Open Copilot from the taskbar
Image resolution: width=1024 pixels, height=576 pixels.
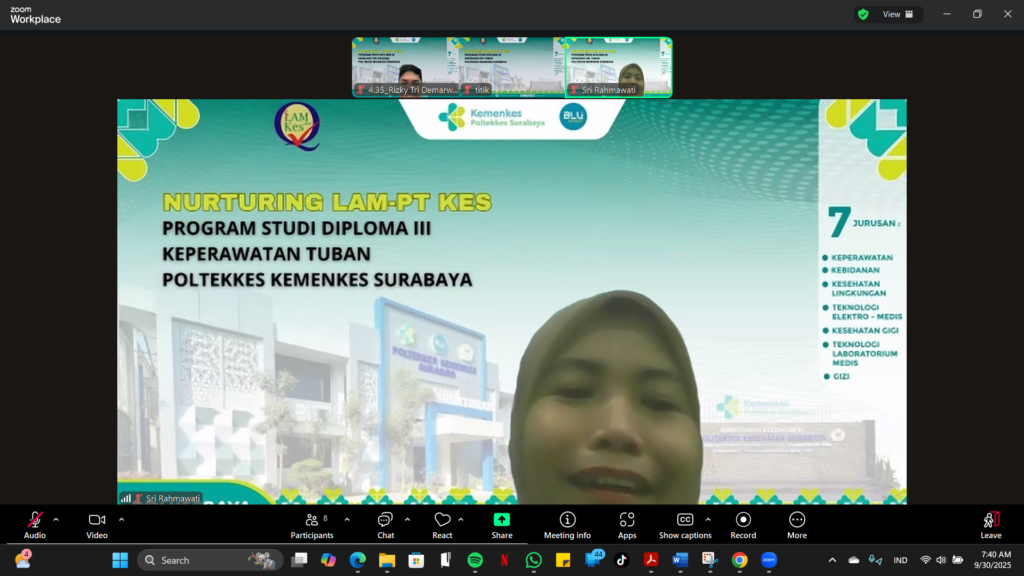pos(328,560)
